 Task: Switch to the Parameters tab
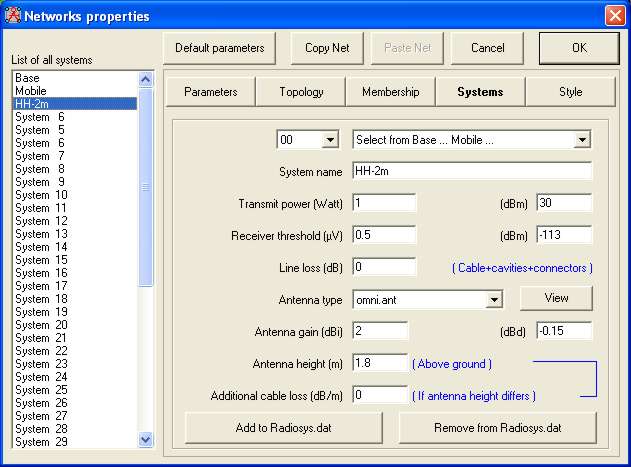pyautogui.click(x=210, y=92)
